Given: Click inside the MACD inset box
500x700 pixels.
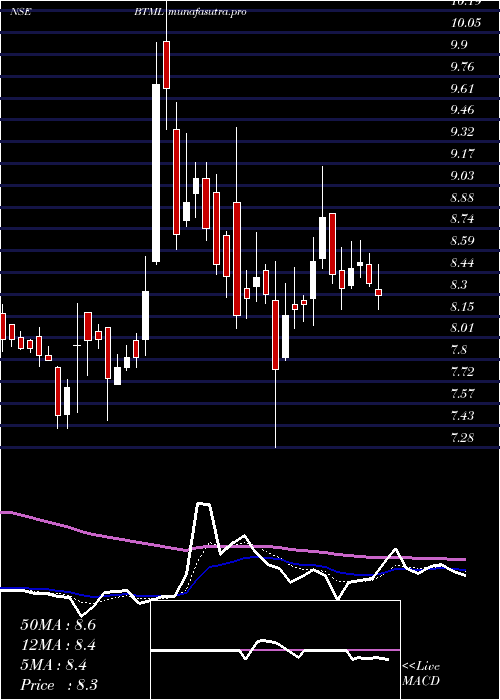Looking at the screenshot, I should coord(275,650).
